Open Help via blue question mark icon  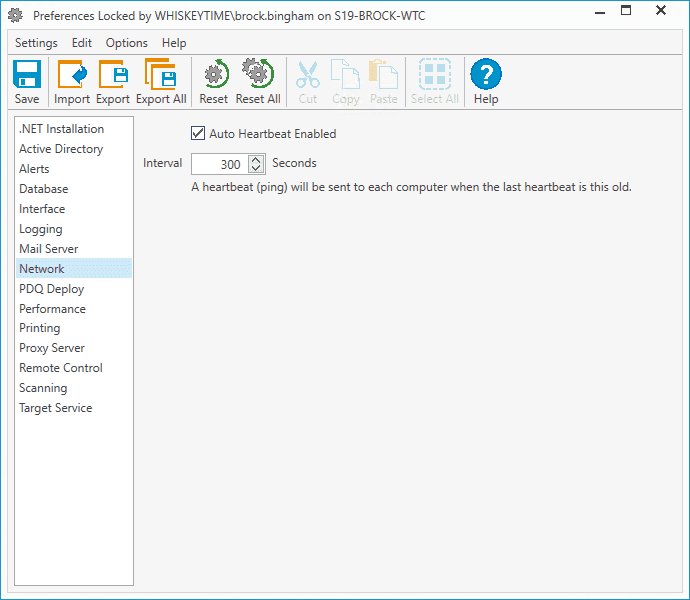(486, 74)
